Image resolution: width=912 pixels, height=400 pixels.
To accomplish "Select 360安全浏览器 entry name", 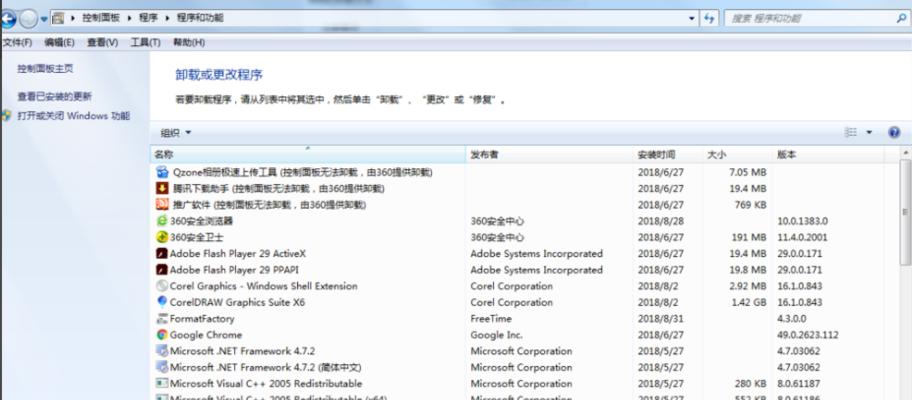I will [201, 221].
